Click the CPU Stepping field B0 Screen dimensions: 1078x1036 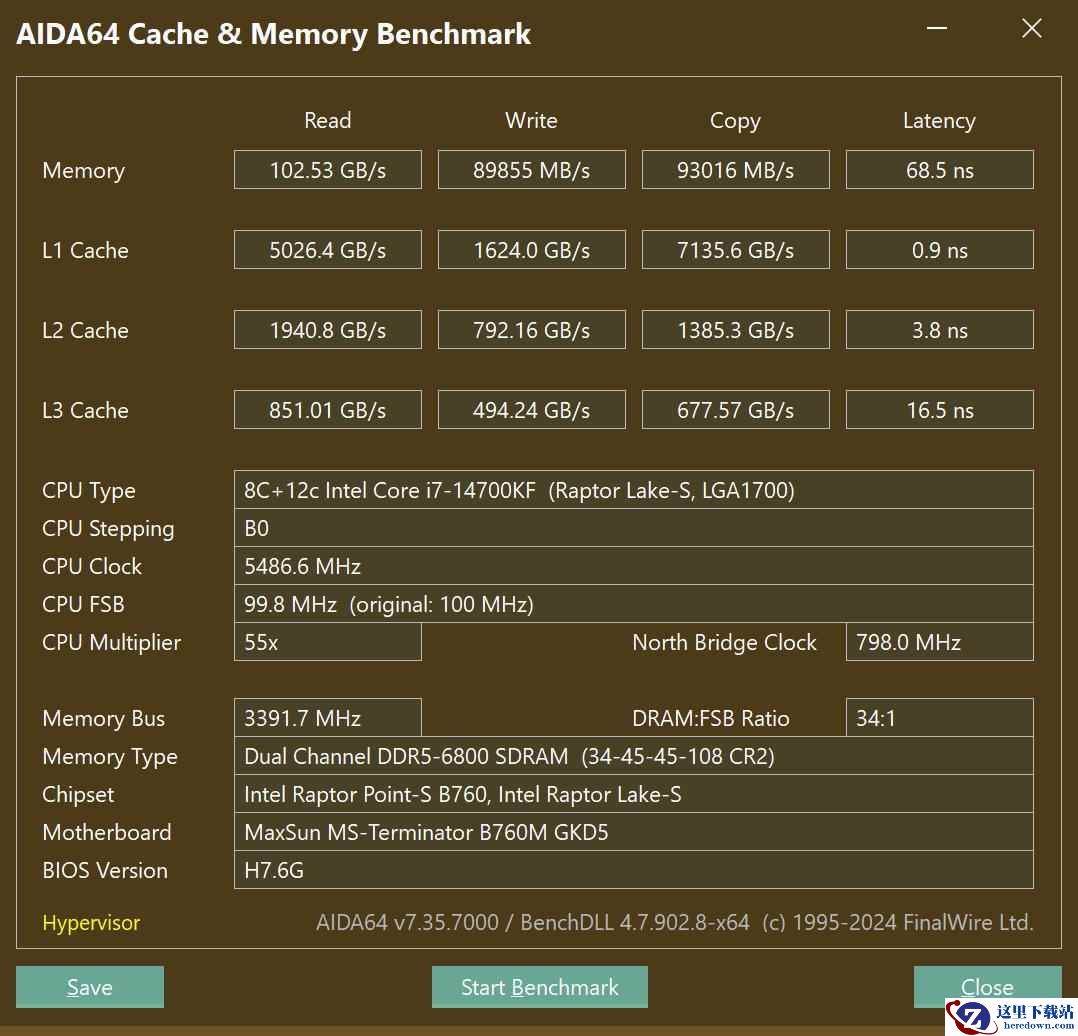[634, 528]
